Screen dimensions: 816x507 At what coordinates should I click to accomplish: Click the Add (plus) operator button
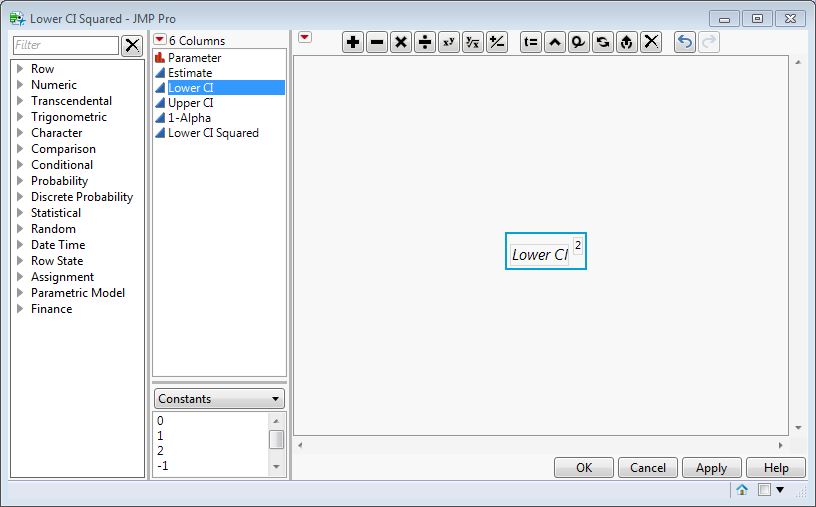point(353,42)
